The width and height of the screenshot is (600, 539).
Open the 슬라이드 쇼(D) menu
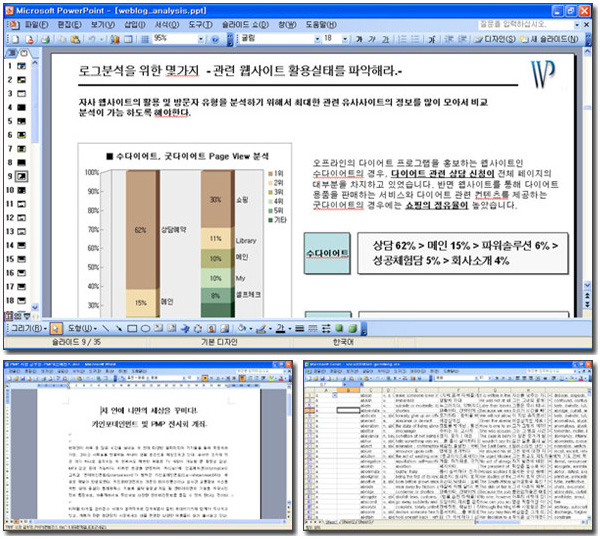[245, 25]
